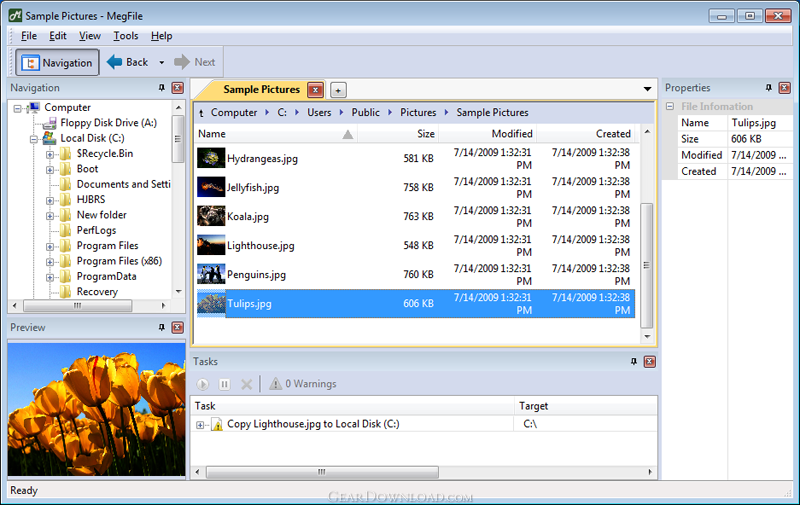Expand breadcrumb arrow after Pictures
The width and height of the screenshot is (800, 505).
(x=446, y=112)
